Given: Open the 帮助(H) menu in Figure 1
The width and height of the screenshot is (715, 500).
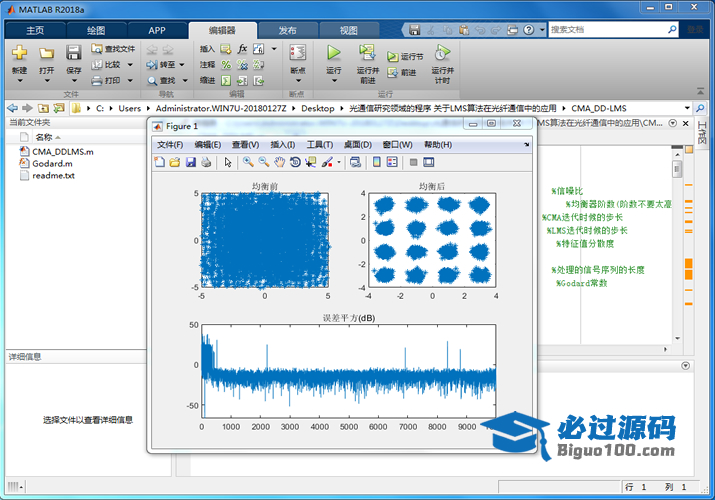Looking at the screenshot, I should (438, 144).
